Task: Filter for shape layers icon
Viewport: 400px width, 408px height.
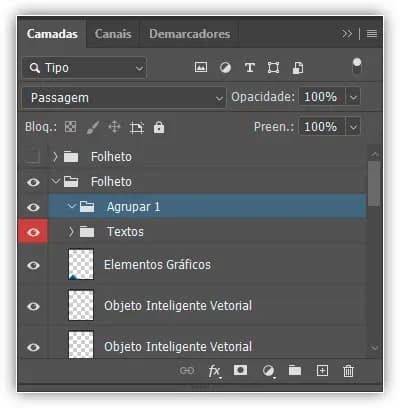Action: (273, 68)
